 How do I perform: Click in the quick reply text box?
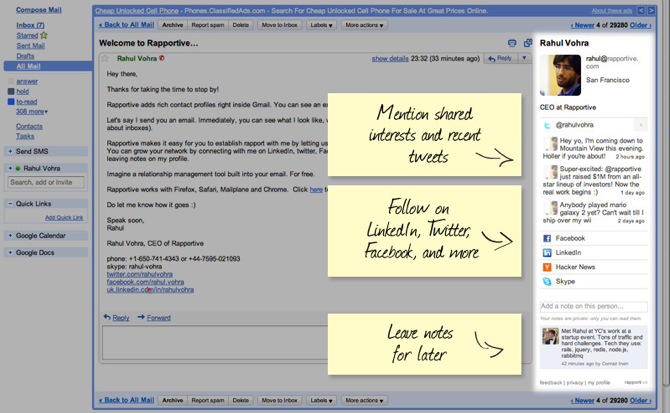pyautogui.click(x=215, y=343)
